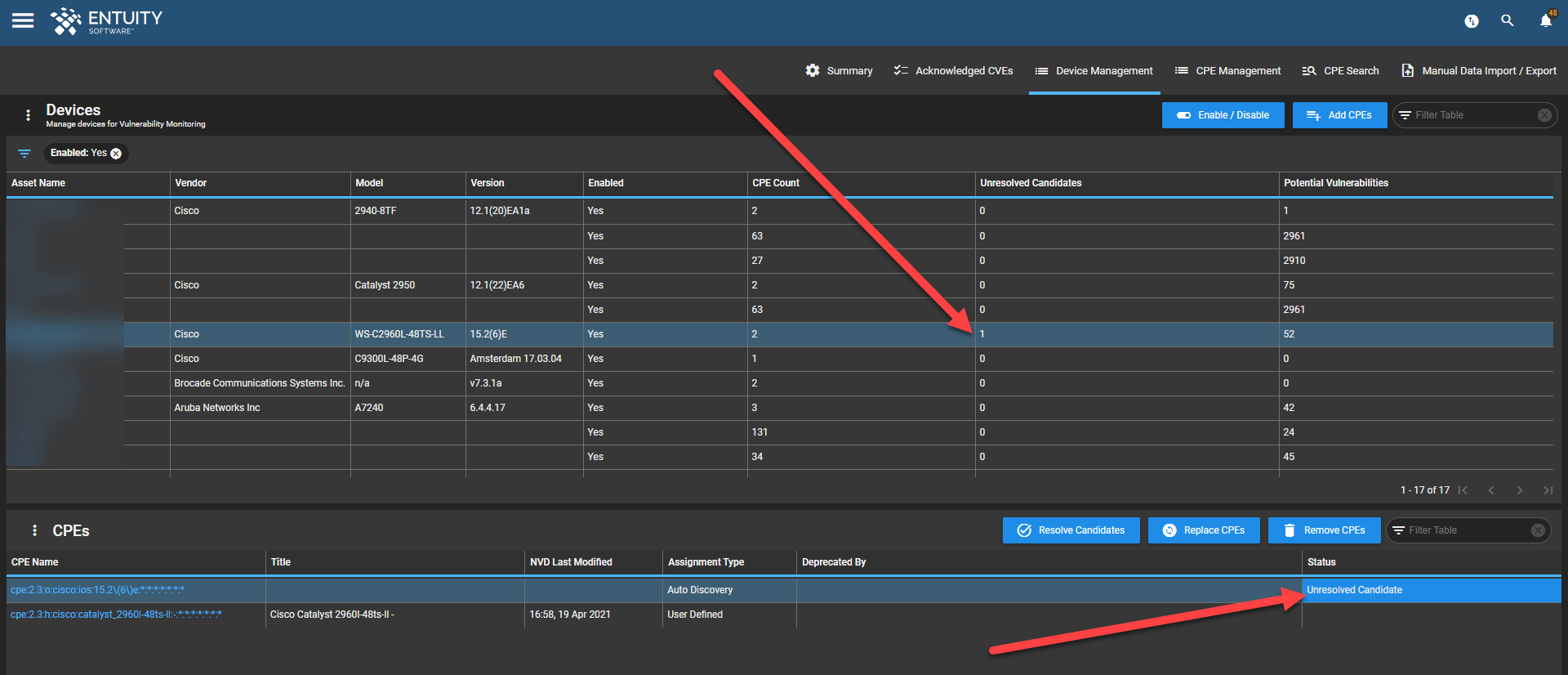Open CPEs panel kebab menu
This screenshot has height=675, width=1568.
34,530
